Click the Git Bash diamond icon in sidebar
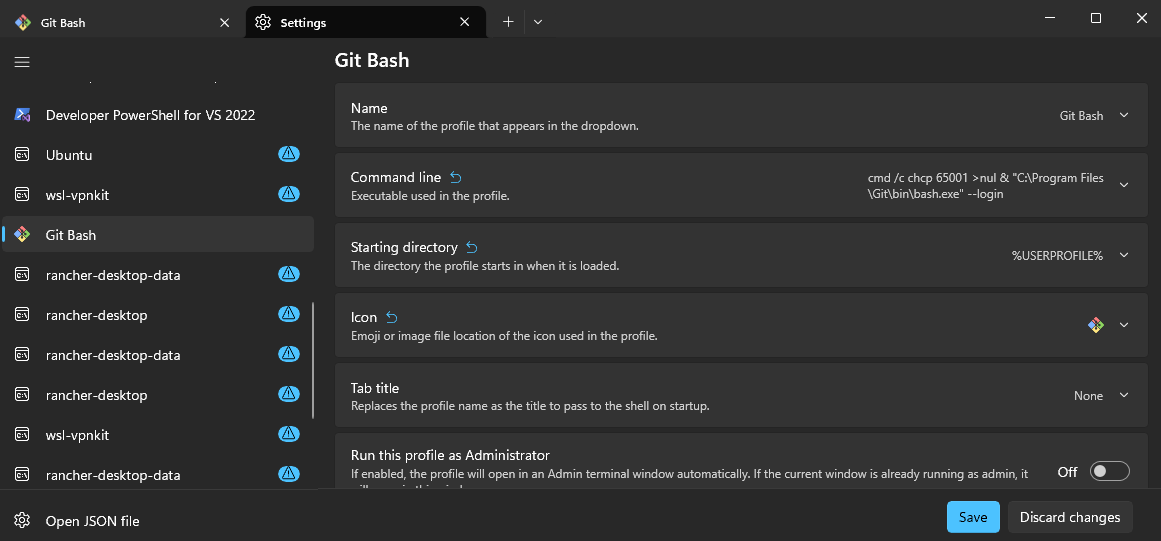This screenshot has height=541, width=1161. coord(22,235)
